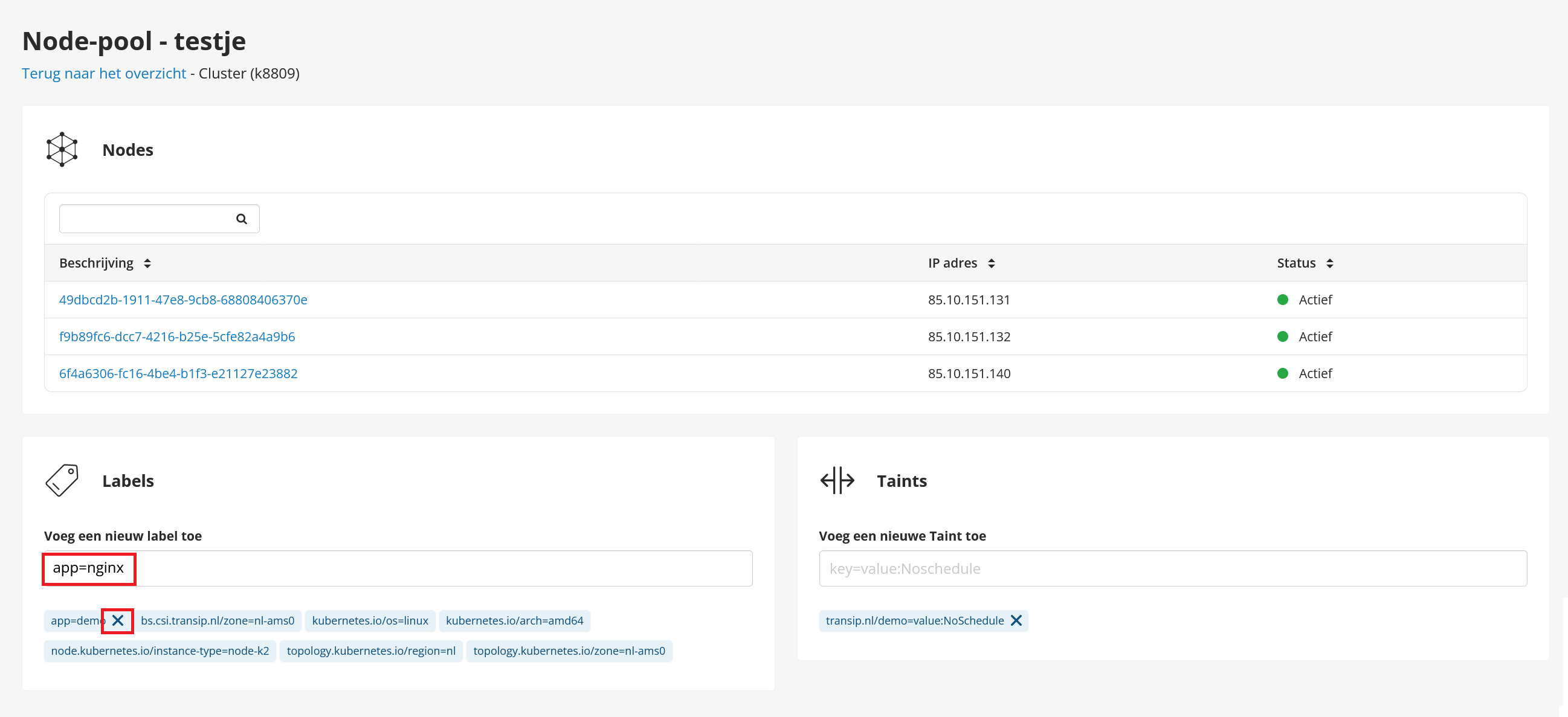Screen dimensions: 1568x717
Task: Remove the app=demo label
Action: click(117, 621)
